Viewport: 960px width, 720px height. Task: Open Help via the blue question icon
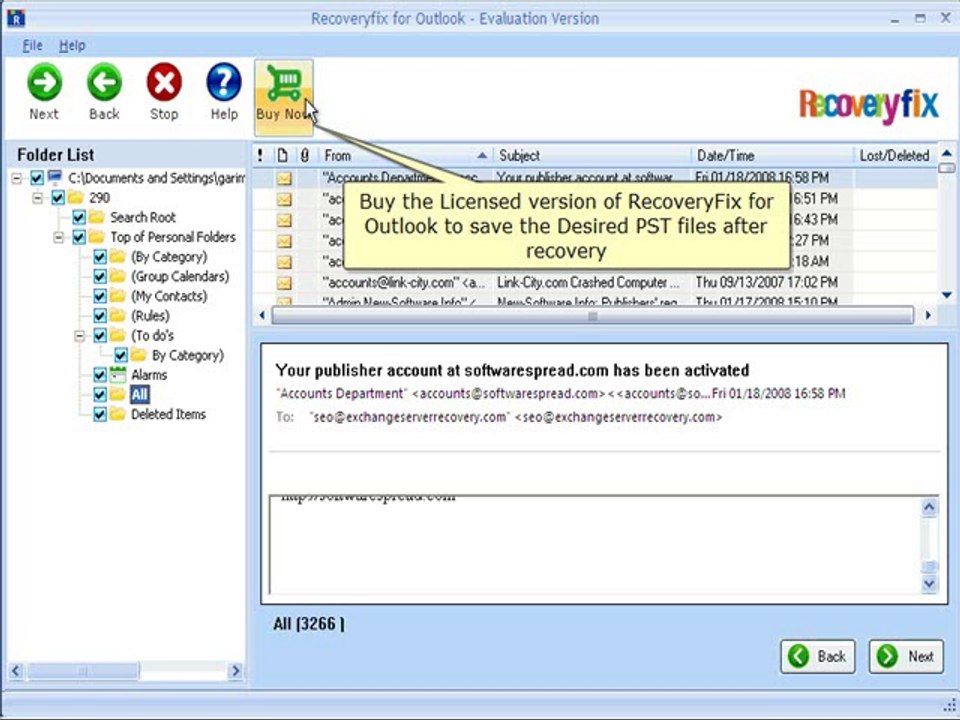click(x=223, y=81)
